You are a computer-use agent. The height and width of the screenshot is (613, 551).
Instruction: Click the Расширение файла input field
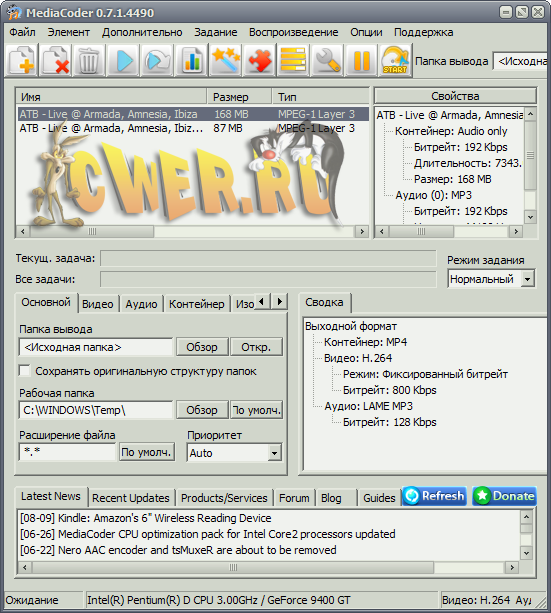67,452
